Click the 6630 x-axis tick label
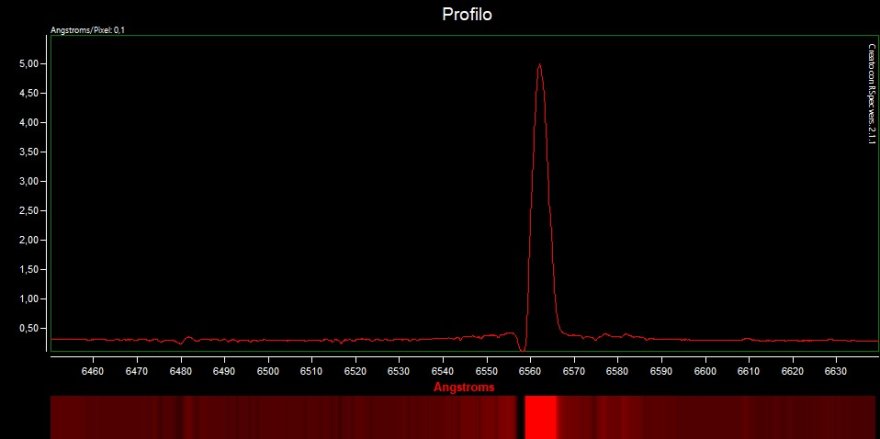This screenshot has height=439, width=880. (836, 371)
